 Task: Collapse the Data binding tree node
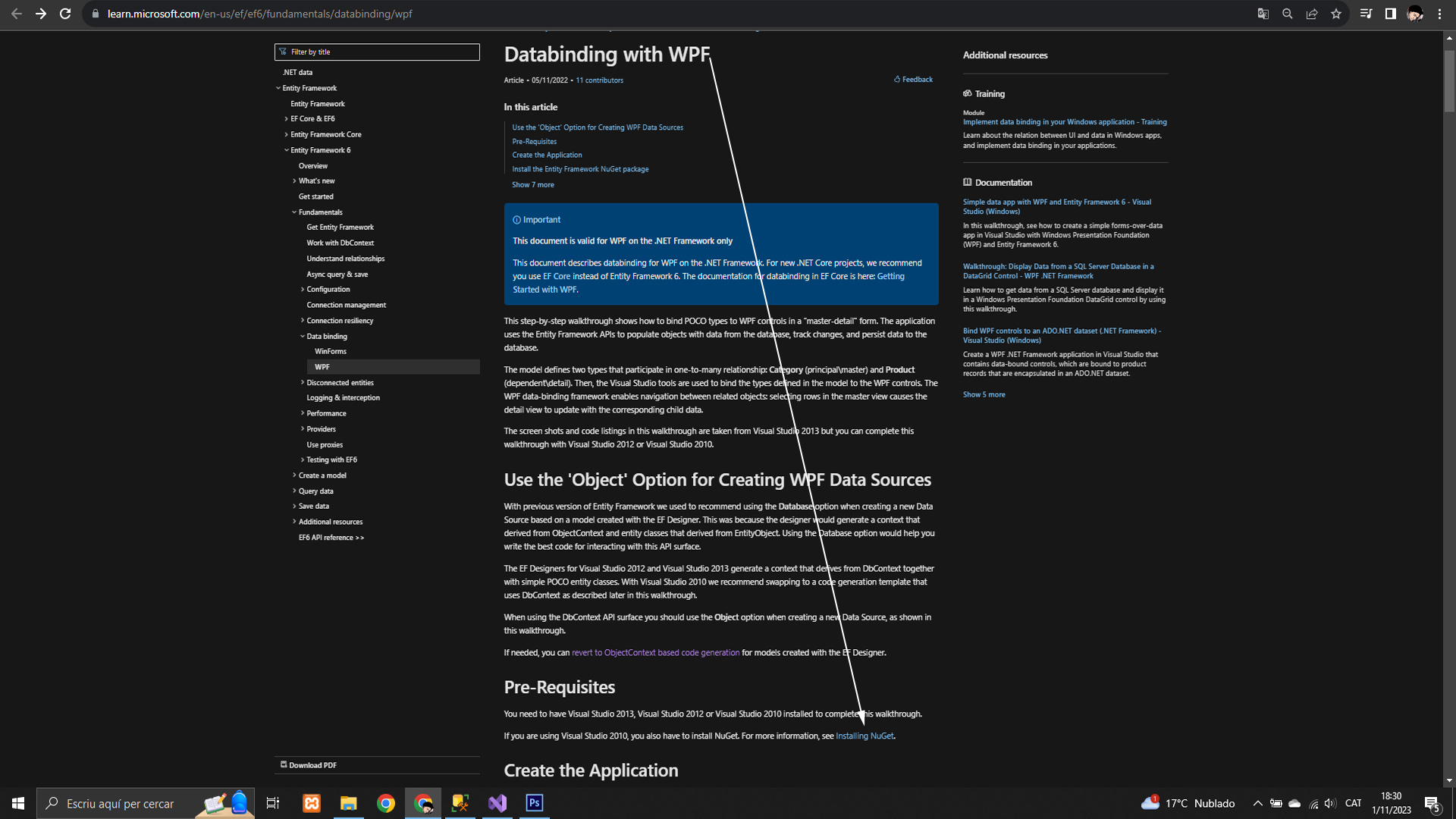pos(303,337)
